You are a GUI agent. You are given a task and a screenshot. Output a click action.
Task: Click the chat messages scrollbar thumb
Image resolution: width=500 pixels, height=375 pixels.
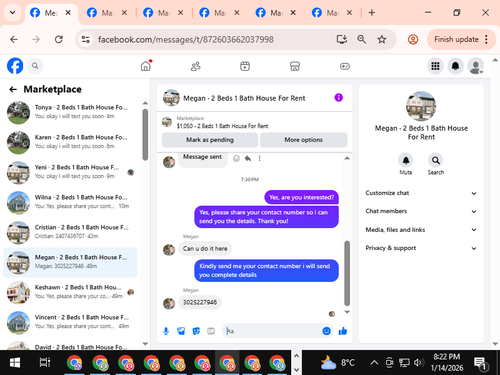click(x=347, y=273)
